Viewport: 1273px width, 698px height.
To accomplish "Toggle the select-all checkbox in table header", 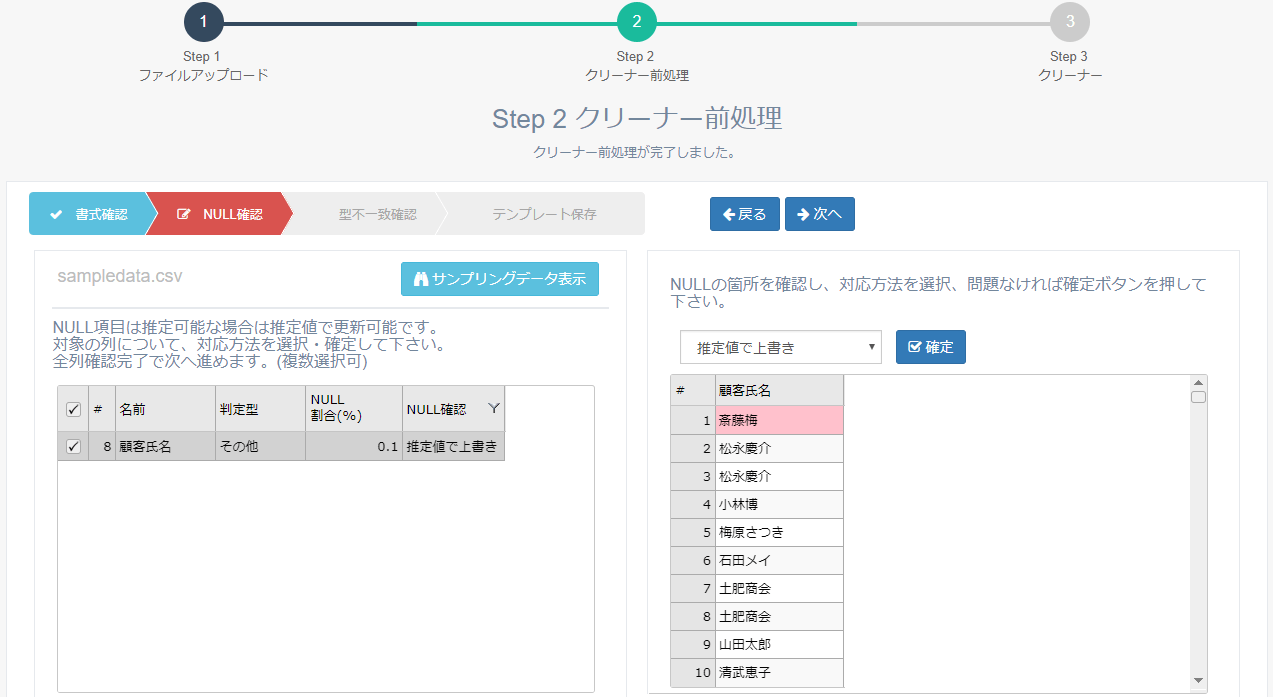I will click(x=73, y=409).
